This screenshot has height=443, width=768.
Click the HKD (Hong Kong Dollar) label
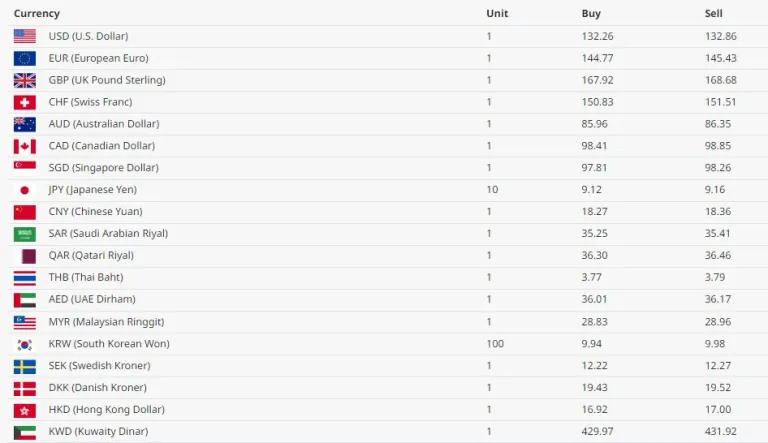click(x=106, y=410)
